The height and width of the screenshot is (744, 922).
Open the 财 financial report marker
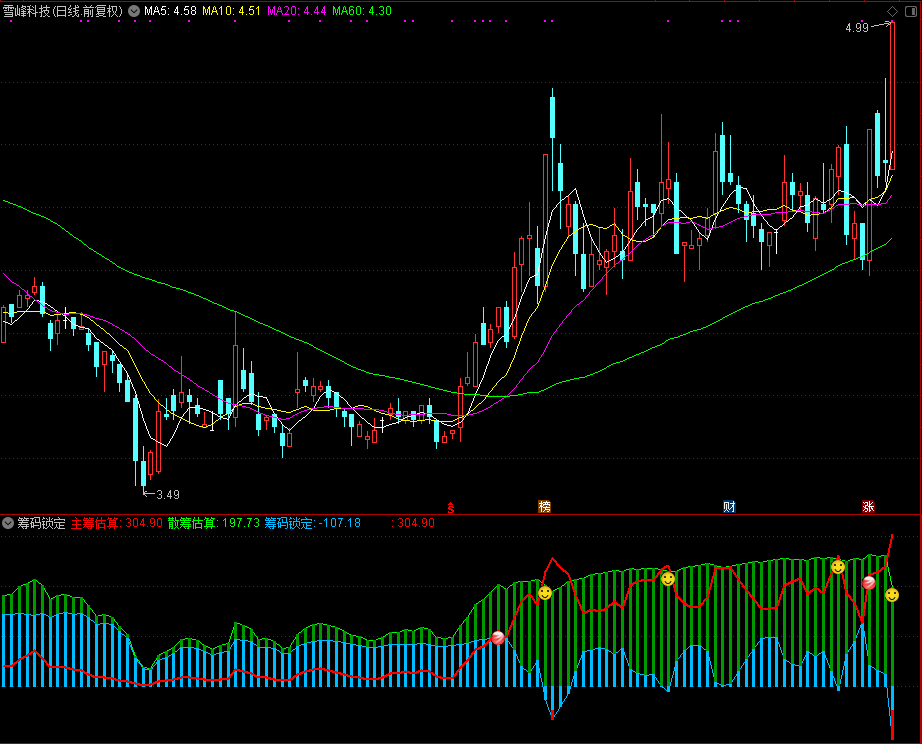(729, 506)
